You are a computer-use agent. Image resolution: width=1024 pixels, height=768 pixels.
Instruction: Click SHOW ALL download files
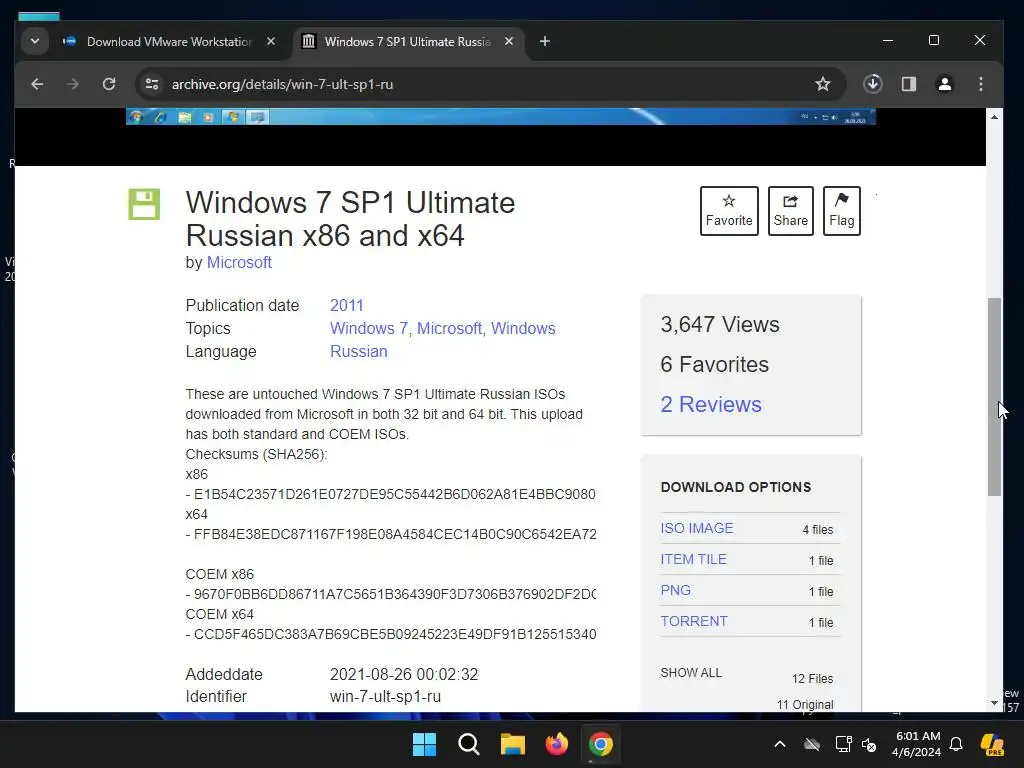(x=691, y=673)
